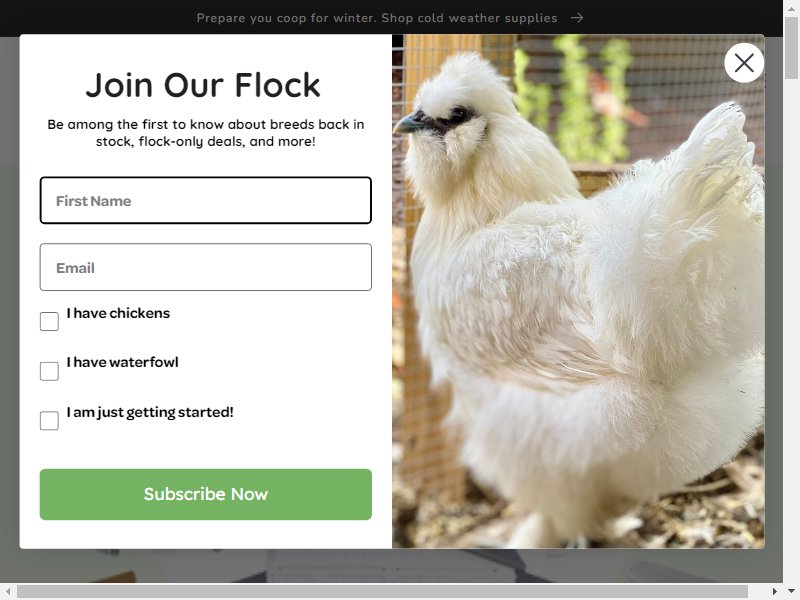Close the Join Our Flock popup
Viewport: 800px width, 600px height.
pos(744,63)
